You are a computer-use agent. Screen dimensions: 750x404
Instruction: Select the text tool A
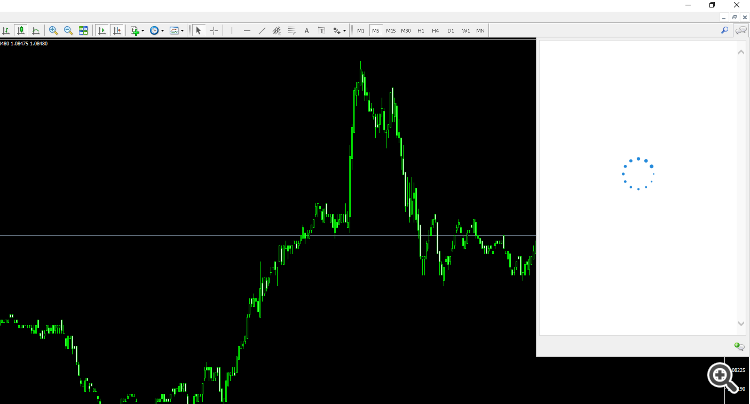(307, 31)
